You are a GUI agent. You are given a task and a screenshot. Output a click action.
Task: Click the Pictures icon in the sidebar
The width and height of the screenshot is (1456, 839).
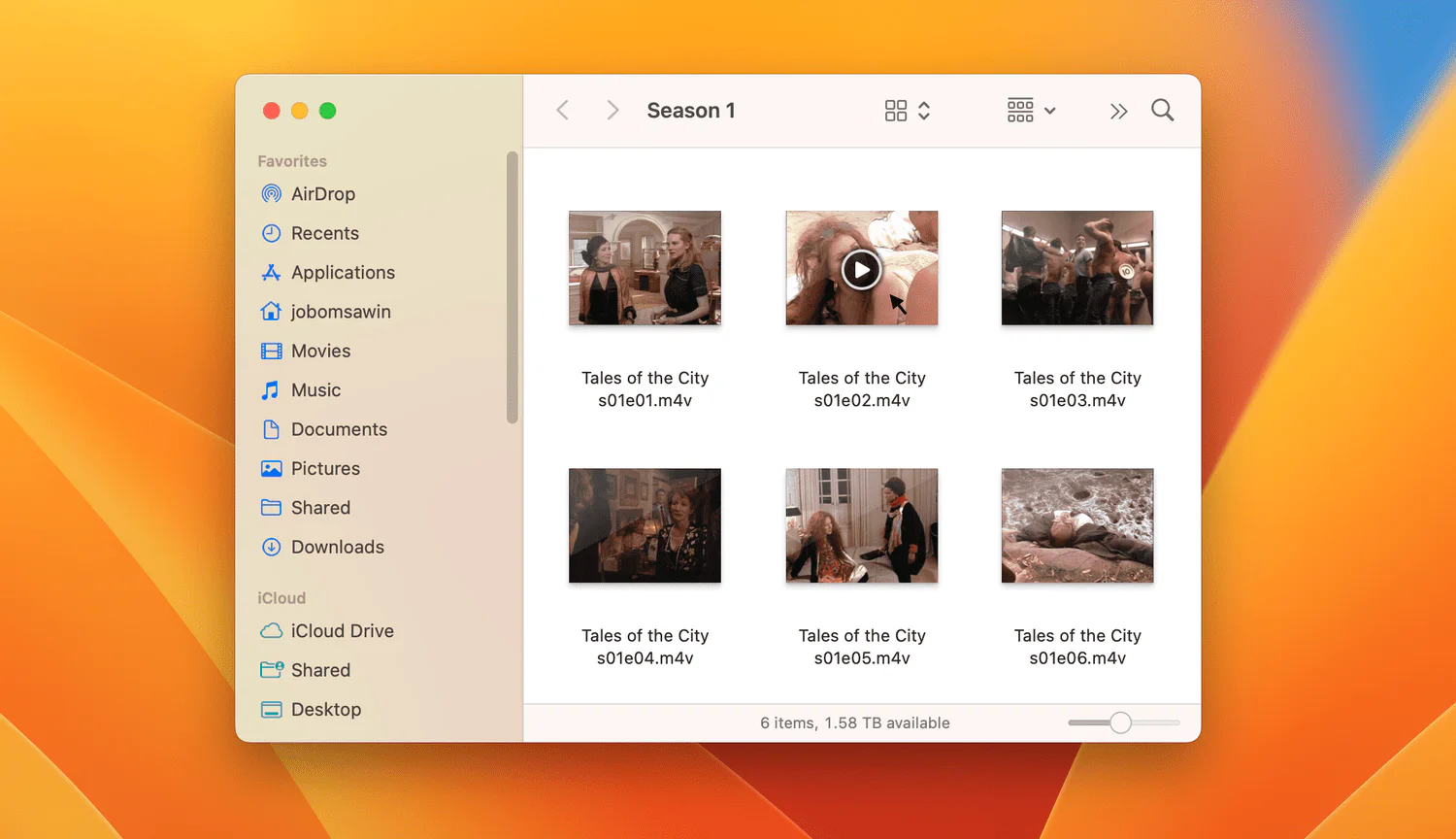click(x=272, y=469)
